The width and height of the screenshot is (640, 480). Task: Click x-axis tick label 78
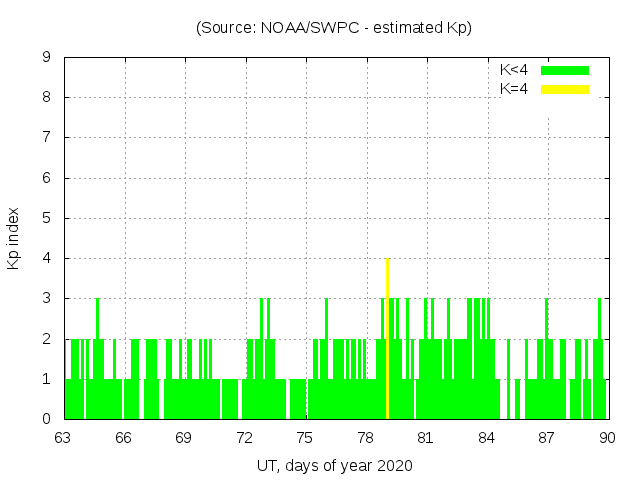pyautogui.click(x=365, y=438)
